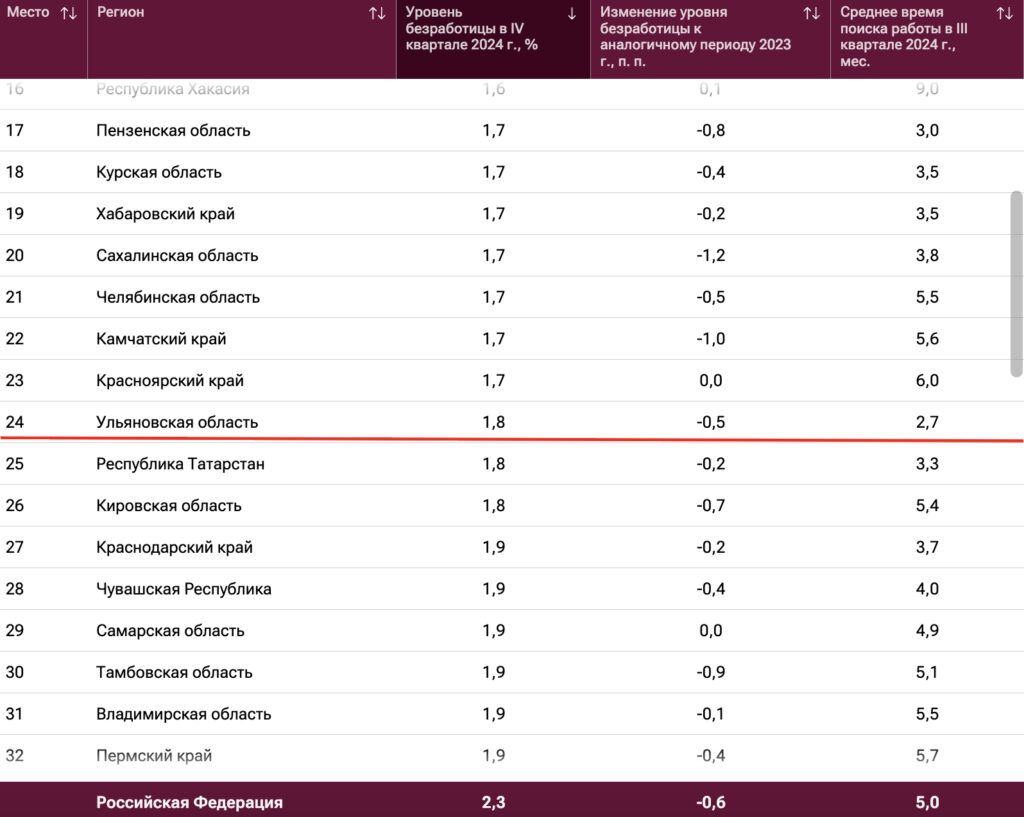Click the Пензенская область region name

[173, 131]
